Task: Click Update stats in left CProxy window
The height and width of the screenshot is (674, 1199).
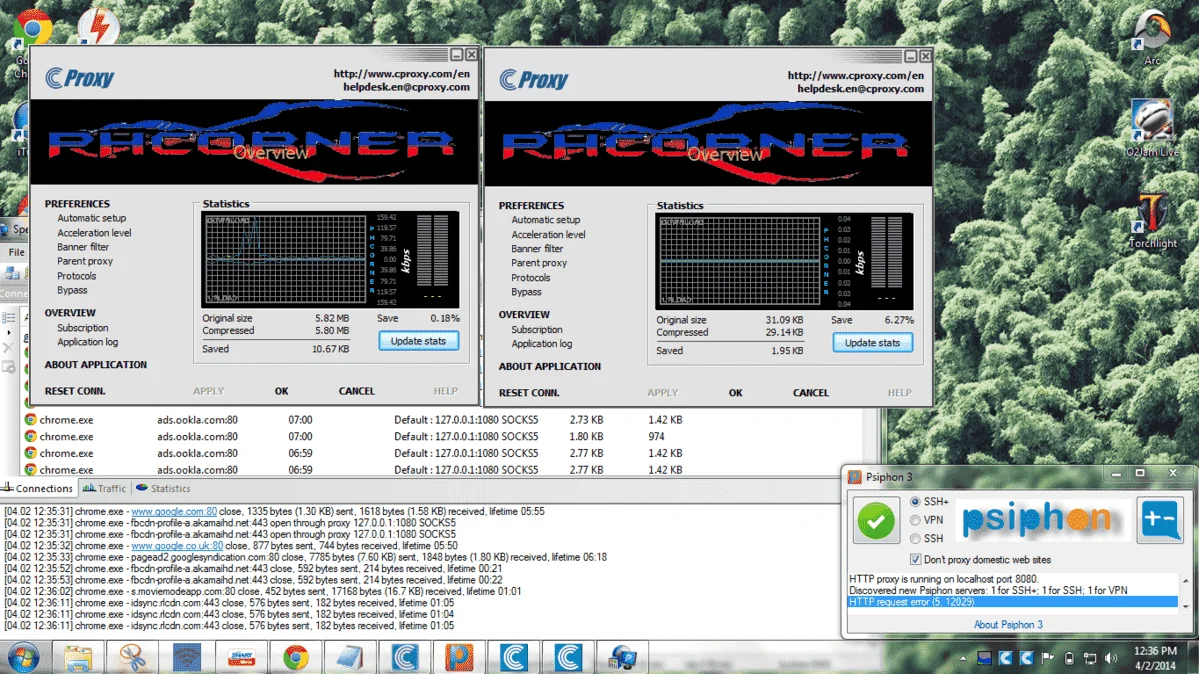Action: [x=418, y=341]
